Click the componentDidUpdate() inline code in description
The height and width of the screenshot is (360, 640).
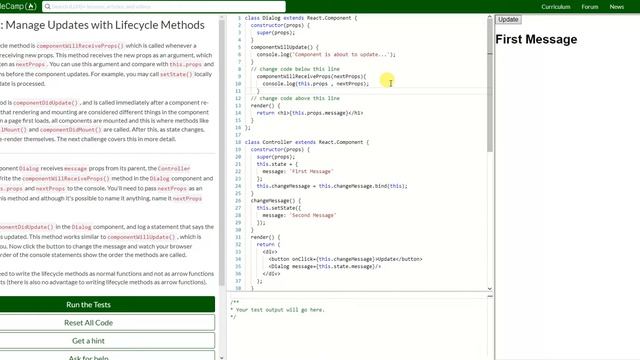tap(45, 103)
